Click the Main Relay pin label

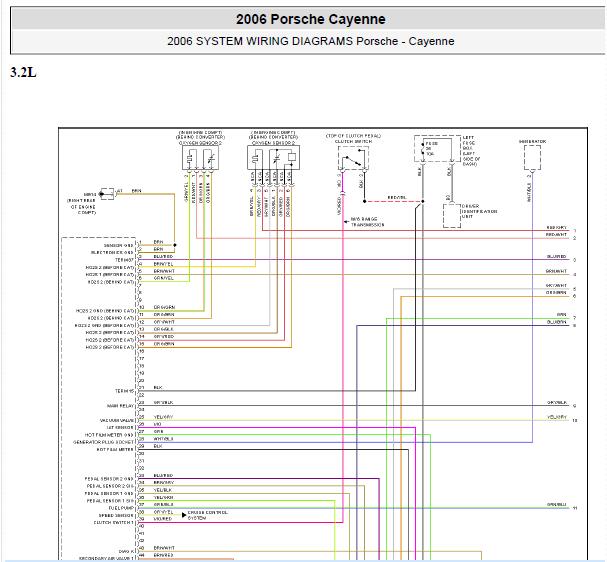tap(120, 406)
